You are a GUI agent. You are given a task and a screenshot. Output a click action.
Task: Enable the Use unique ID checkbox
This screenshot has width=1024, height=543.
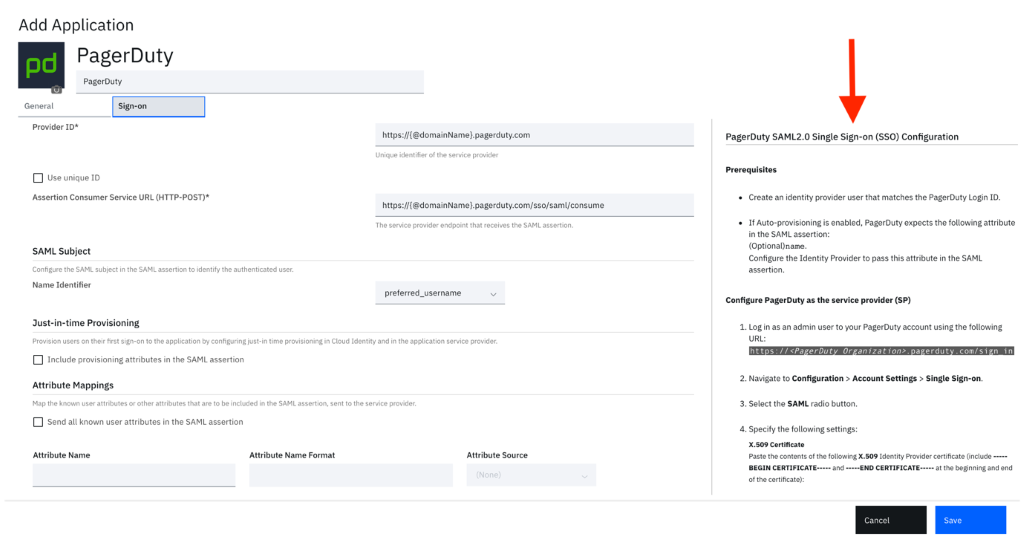[x=38, y=178]
